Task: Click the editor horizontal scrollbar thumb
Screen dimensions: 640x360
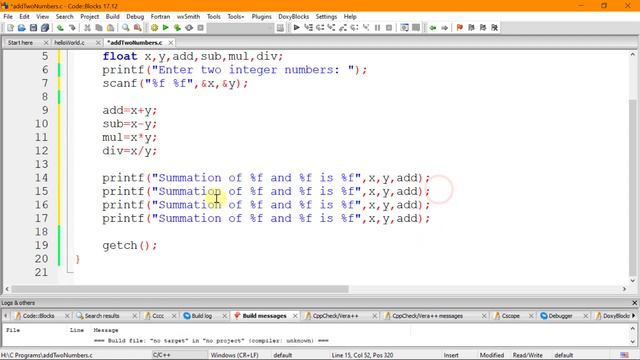Action: point(180,289)
